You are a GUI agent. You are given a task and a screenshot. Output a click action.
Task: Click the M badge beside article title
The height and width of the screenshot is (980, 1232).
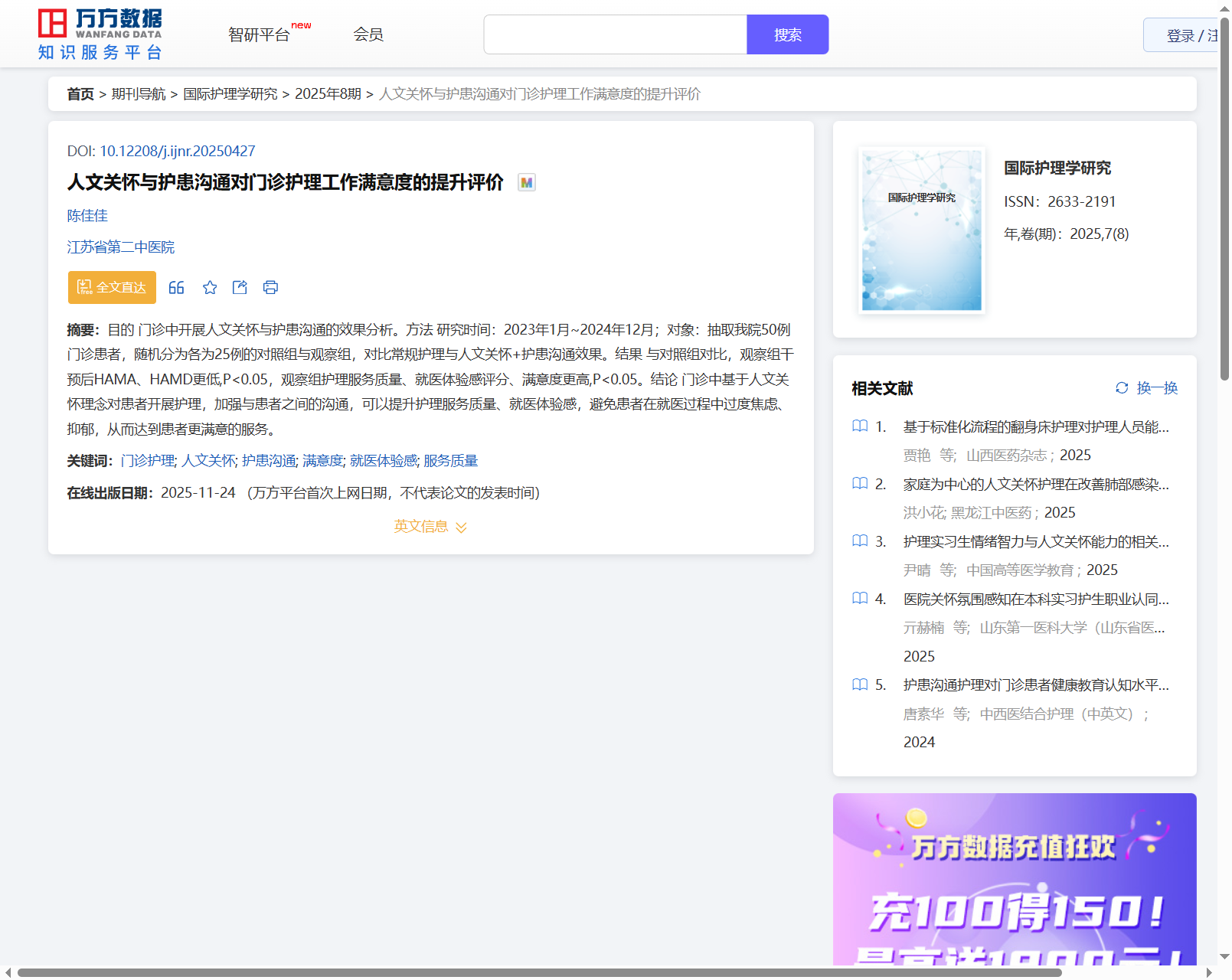point(526,182)
